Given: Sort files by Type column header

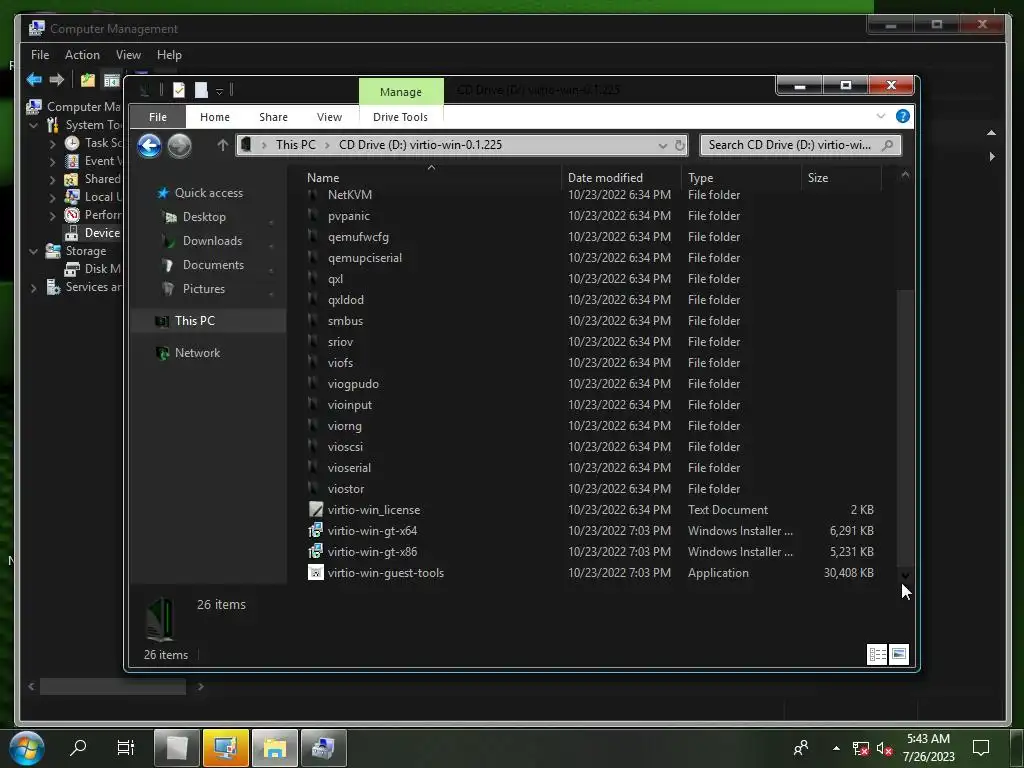Looking at the screenshot, I should tap(741, 178).
